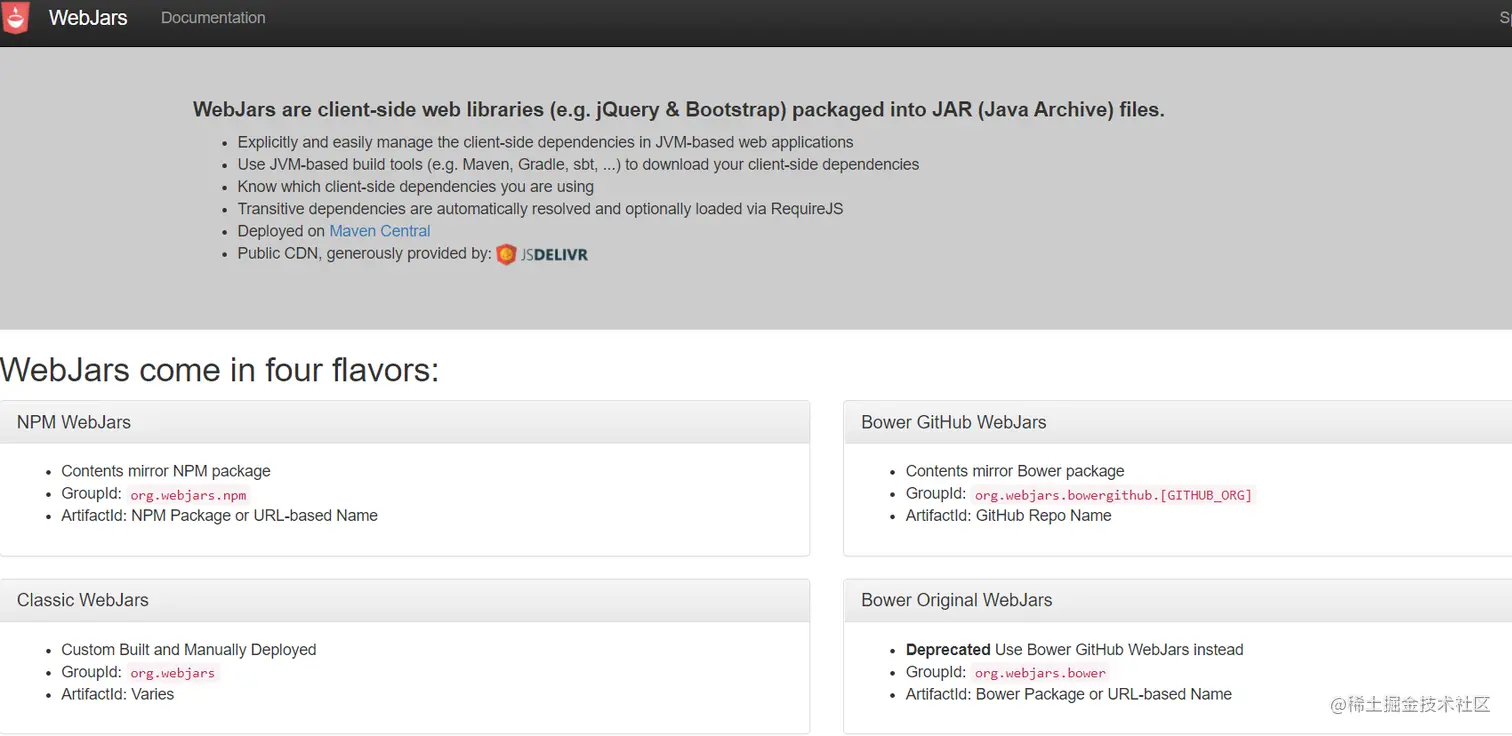Image resolution: width=1512 pixels, height=736 pixels.
Task: Click 'Transitive dependencies are automatically resolved' bullet
Action: point(540,209)
